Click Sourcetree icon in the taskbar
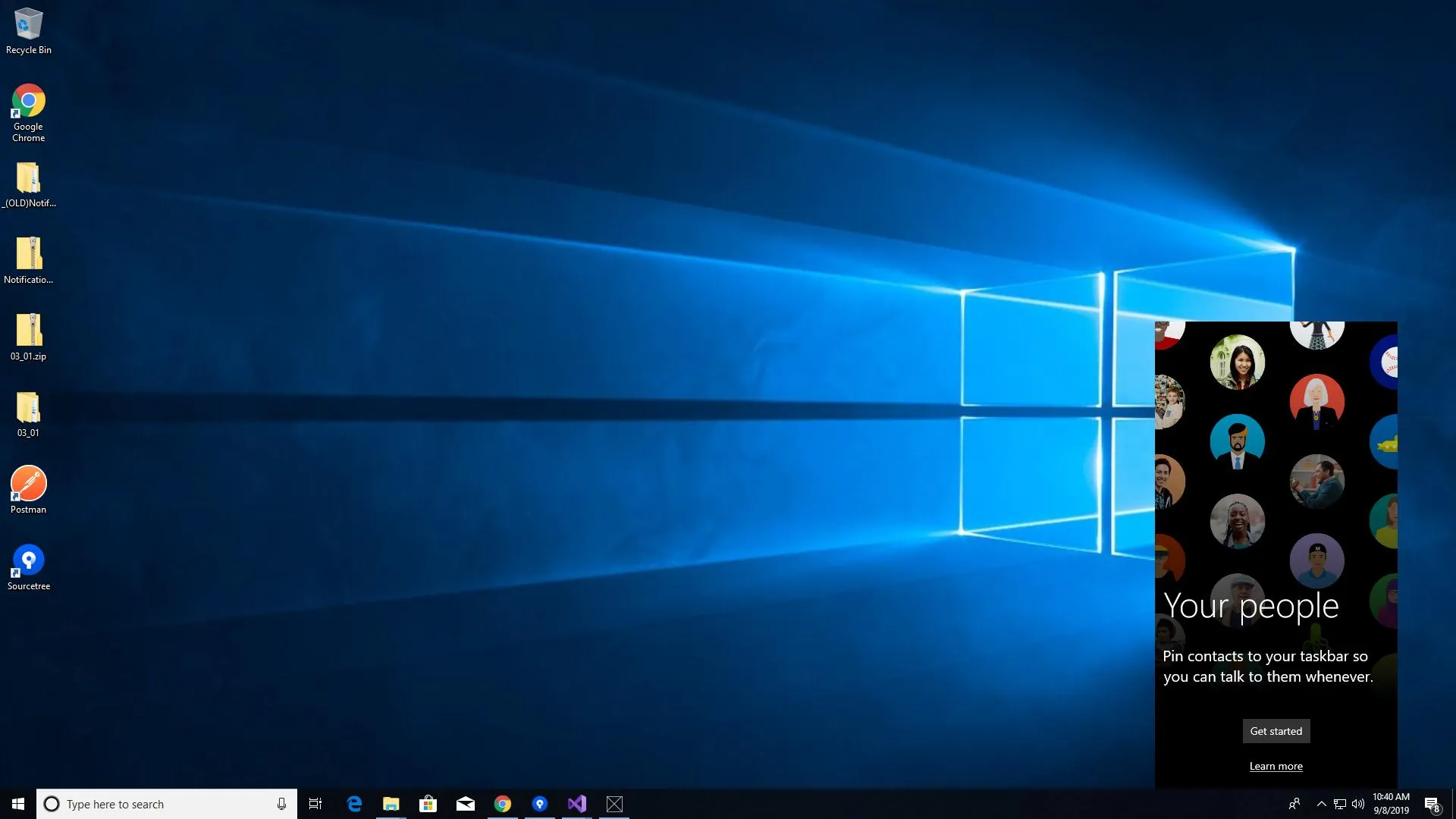This screenshot has width=1456, height=819. tap(540, 804)
